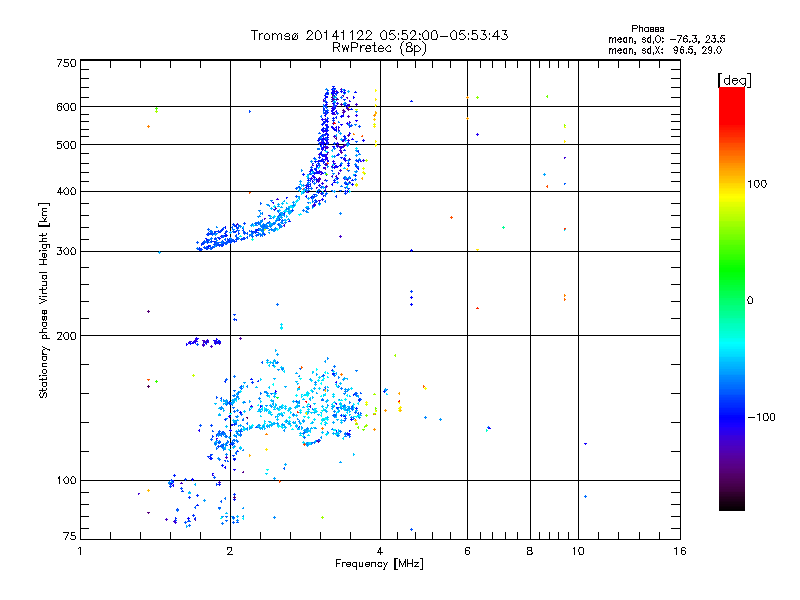Click the y-axis label '600'

coord(66,107)
